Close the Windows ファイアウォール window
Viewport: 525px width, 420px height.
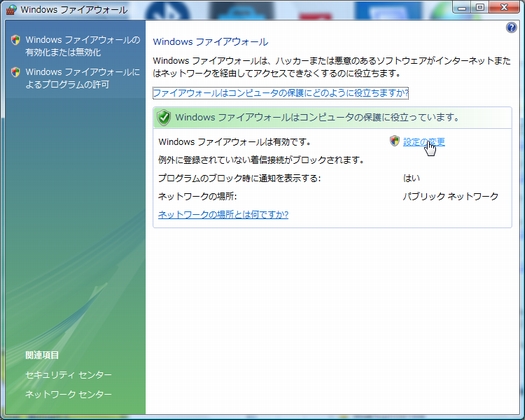tap(504, 7)
